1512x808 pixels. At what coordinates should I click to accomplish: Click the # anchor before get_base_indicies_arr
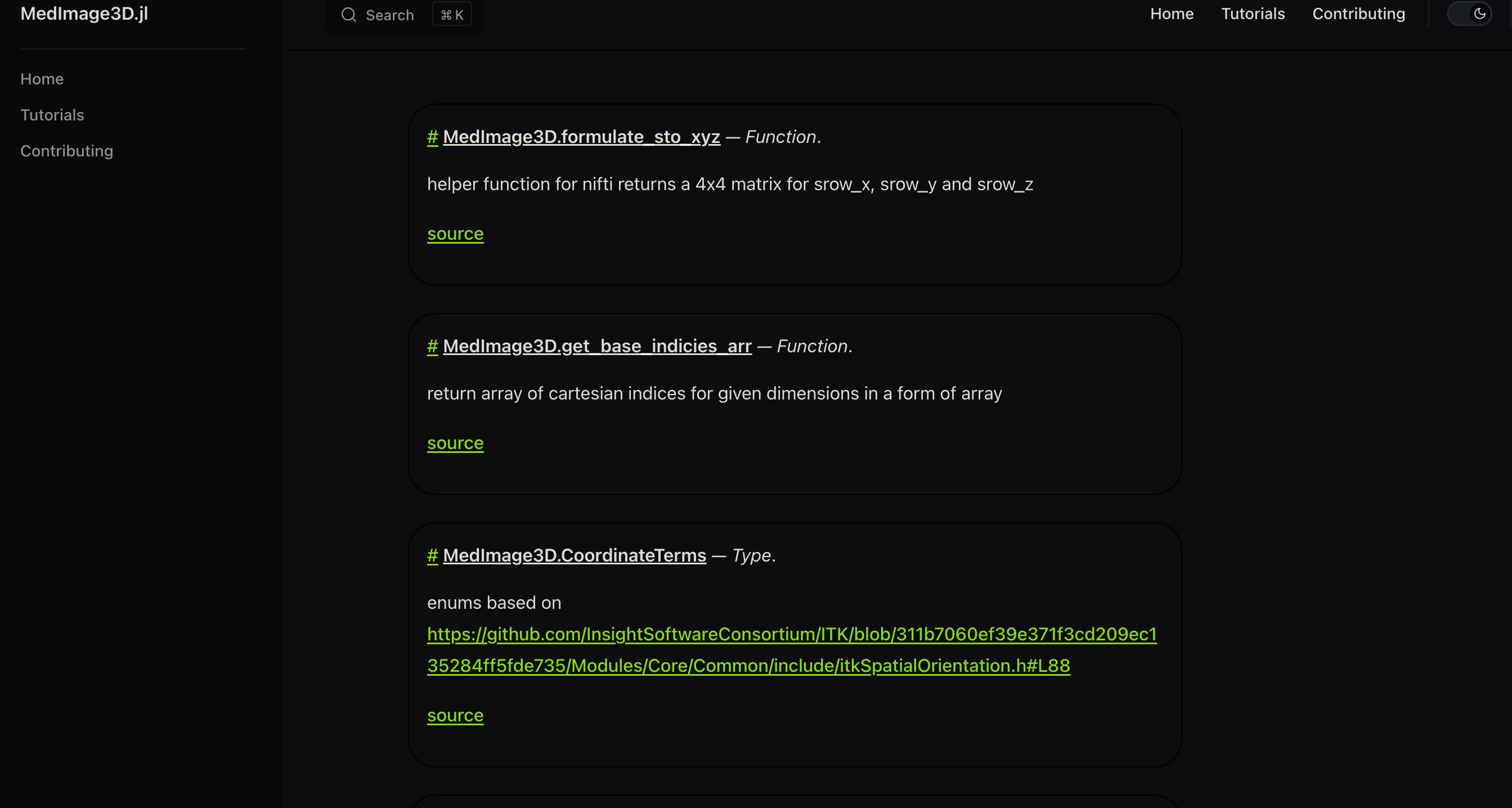433,346
